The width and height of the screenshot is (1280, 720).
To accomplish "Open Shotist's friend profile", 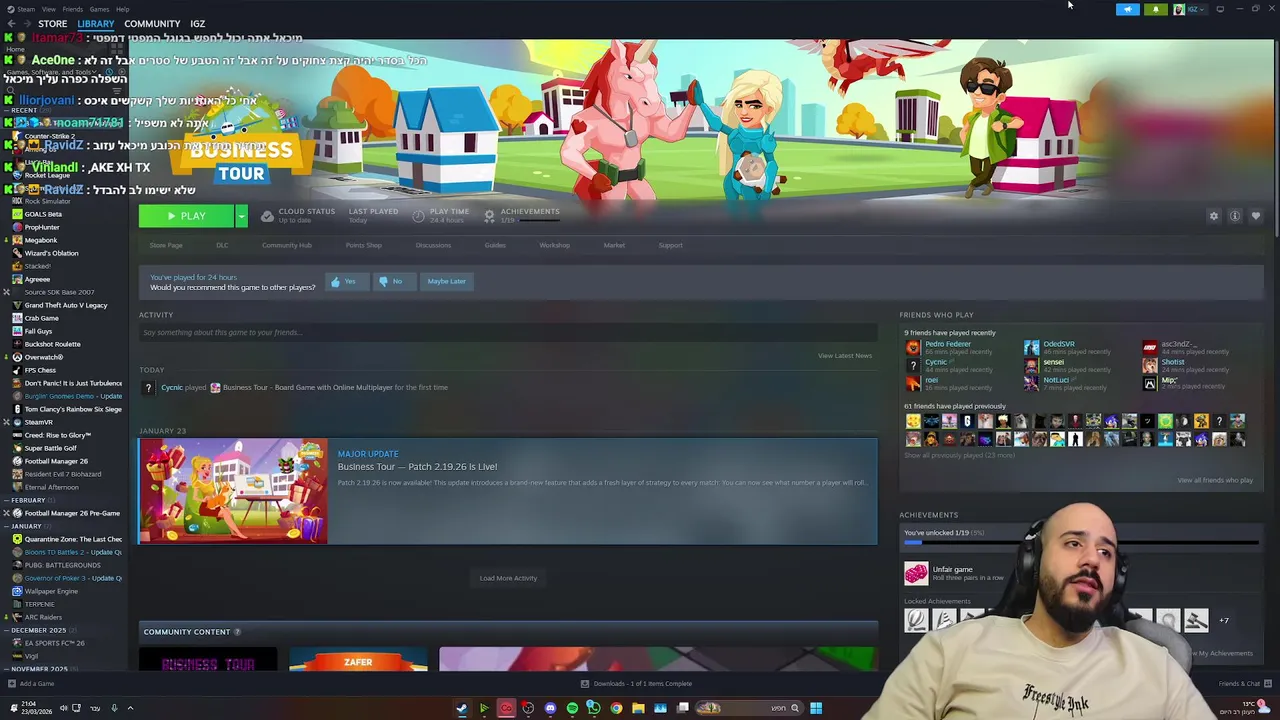I will coord(1173,362).
